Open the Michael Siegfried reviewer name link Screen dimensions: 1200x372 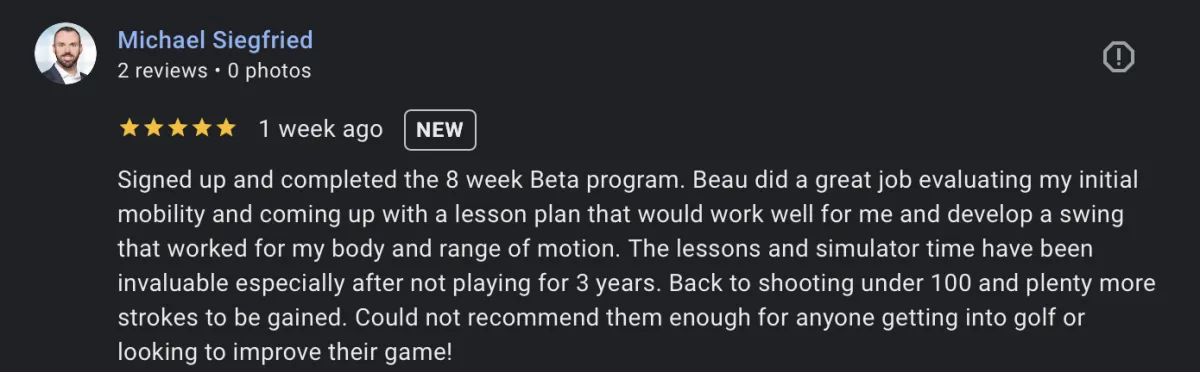point(215,40)
